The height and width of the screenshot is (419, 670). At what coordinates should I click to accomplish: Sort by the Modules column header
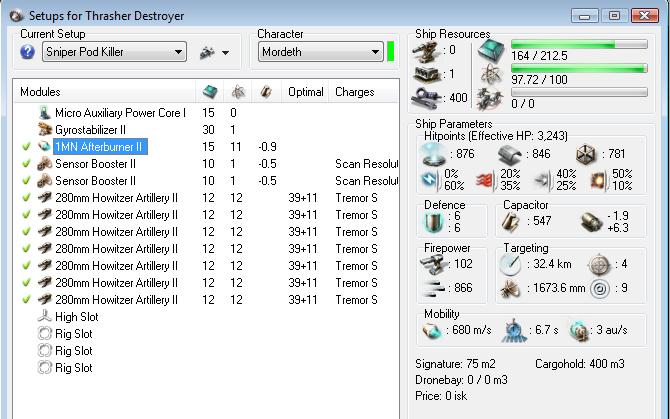[105, 92]
